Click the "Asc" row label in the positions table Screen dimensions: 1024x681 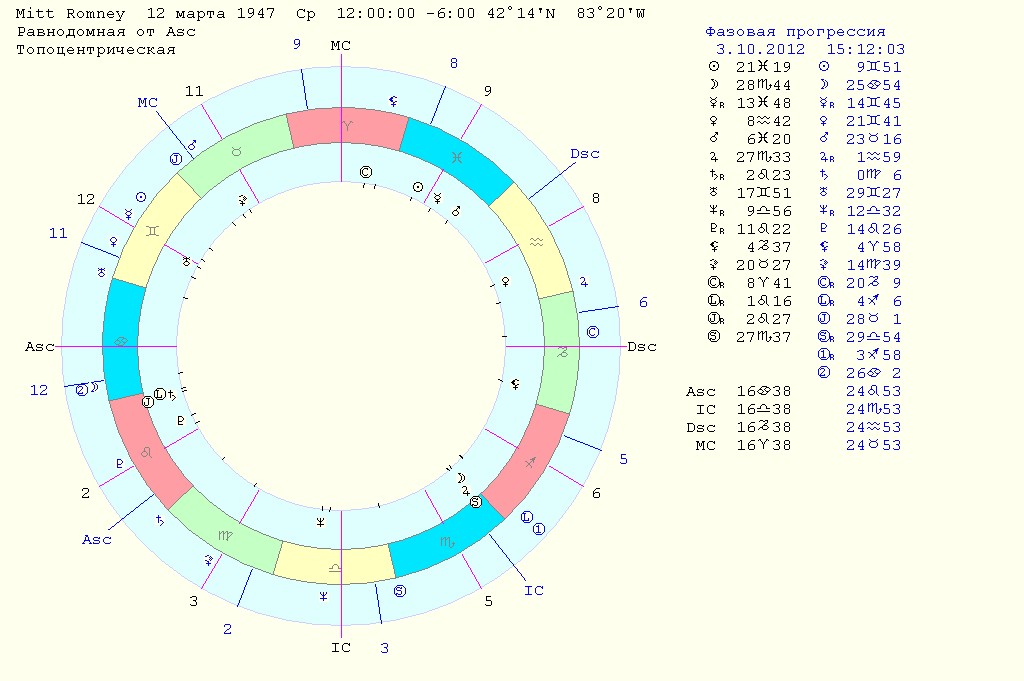coord(700,392)
